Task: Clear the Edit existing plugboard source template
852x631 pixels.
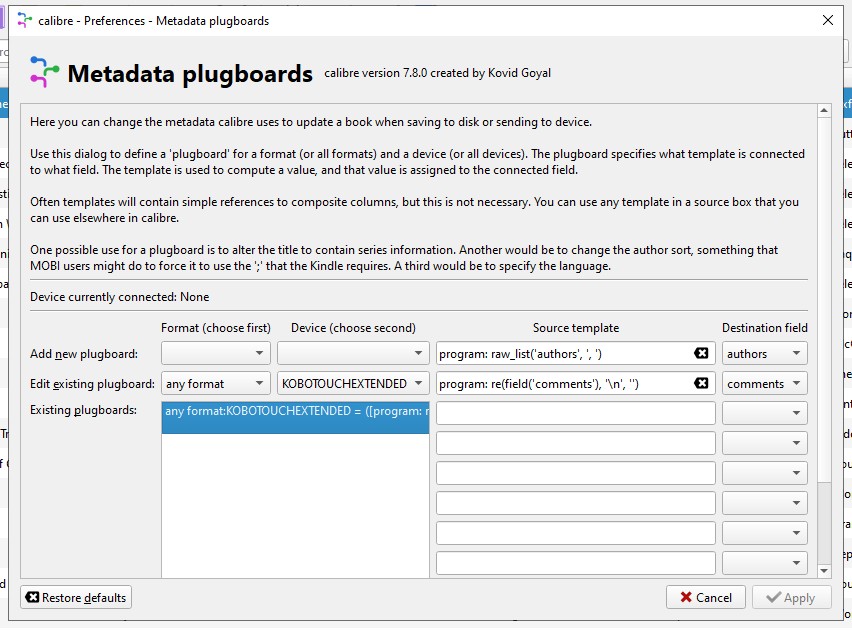Action: pos(701,383)
